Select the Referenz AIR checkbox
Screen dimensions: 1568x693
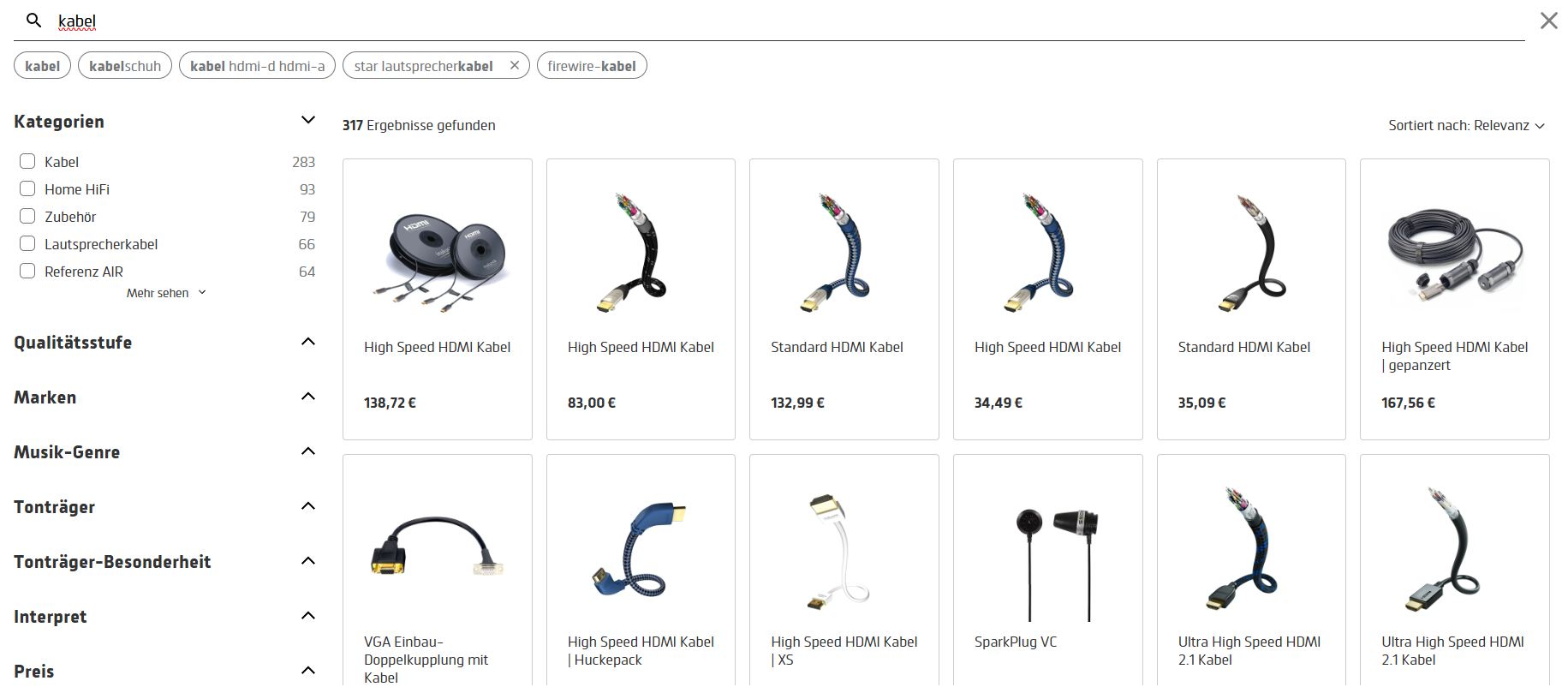click(x=27, y=271)
